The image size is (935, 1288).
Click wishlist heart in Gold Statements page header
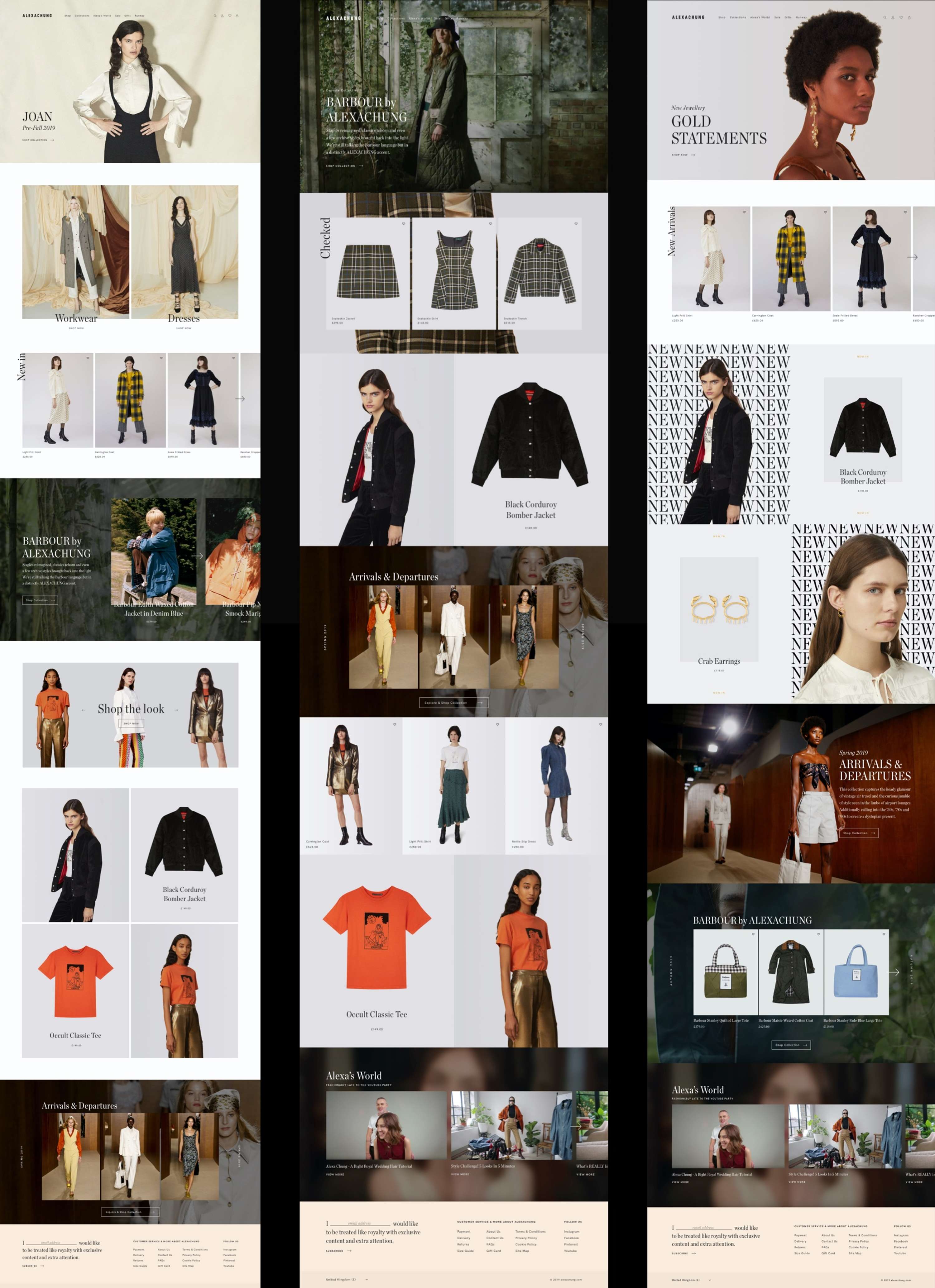click(901, 18)
